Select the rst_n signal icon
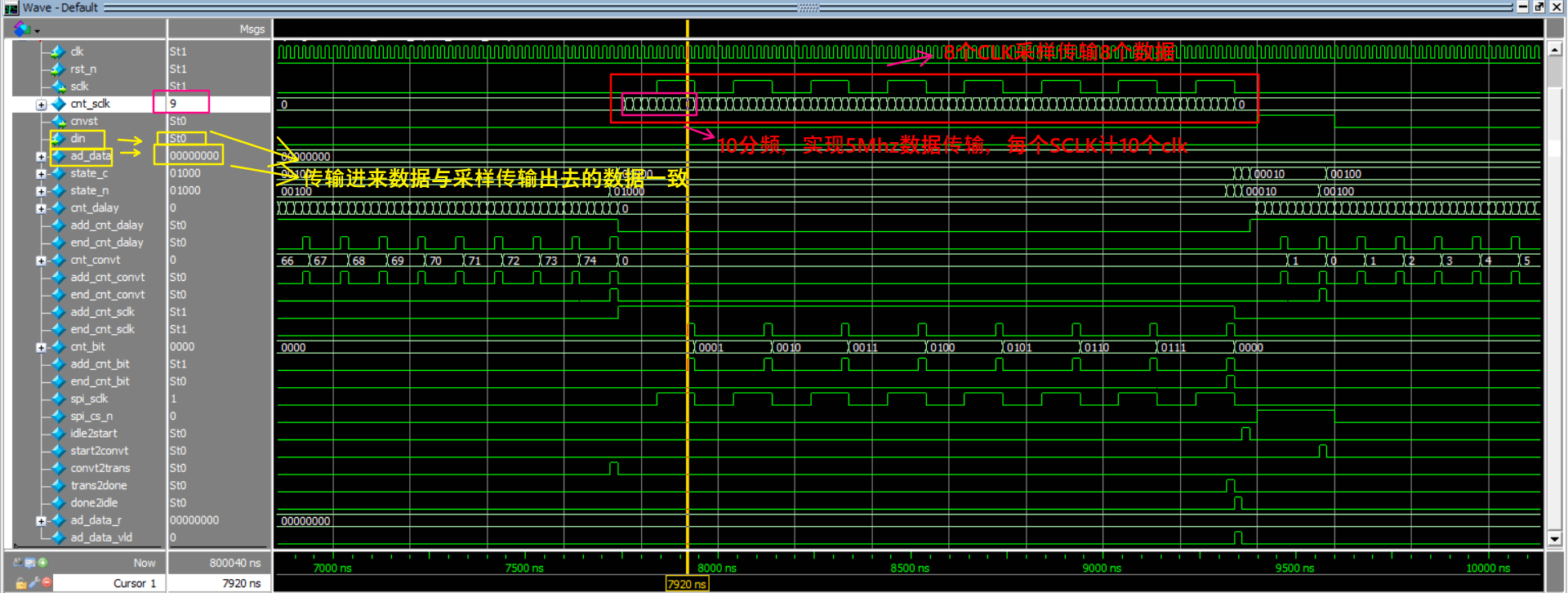 pyautogui.click(x=58, y=69)
